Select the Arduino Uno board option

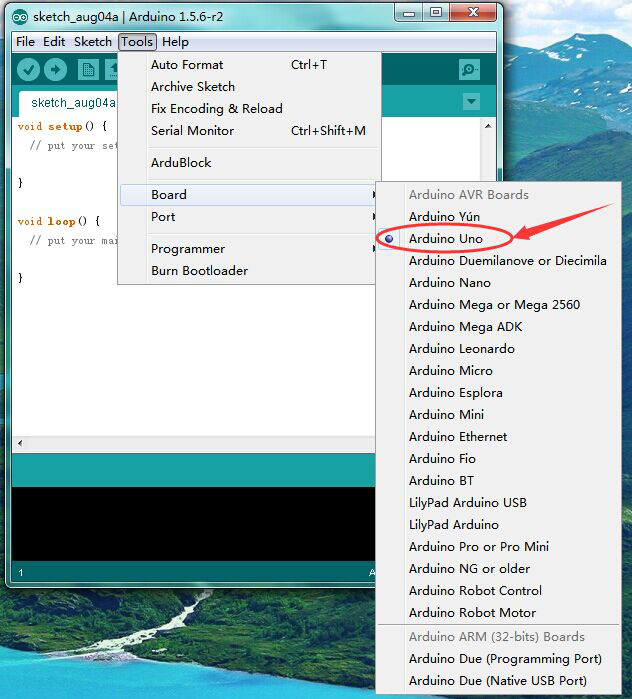[446, 239]
